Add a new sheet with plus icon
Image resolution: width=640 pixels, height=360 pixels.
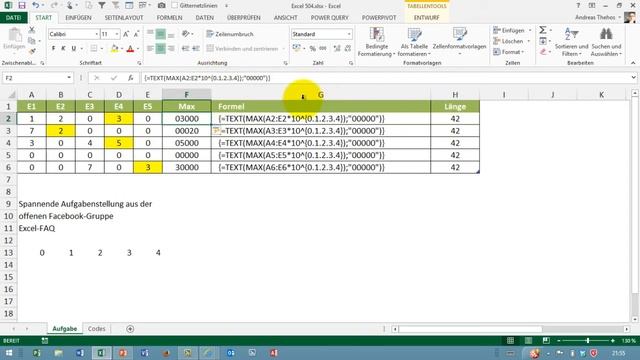pos(130,329)
